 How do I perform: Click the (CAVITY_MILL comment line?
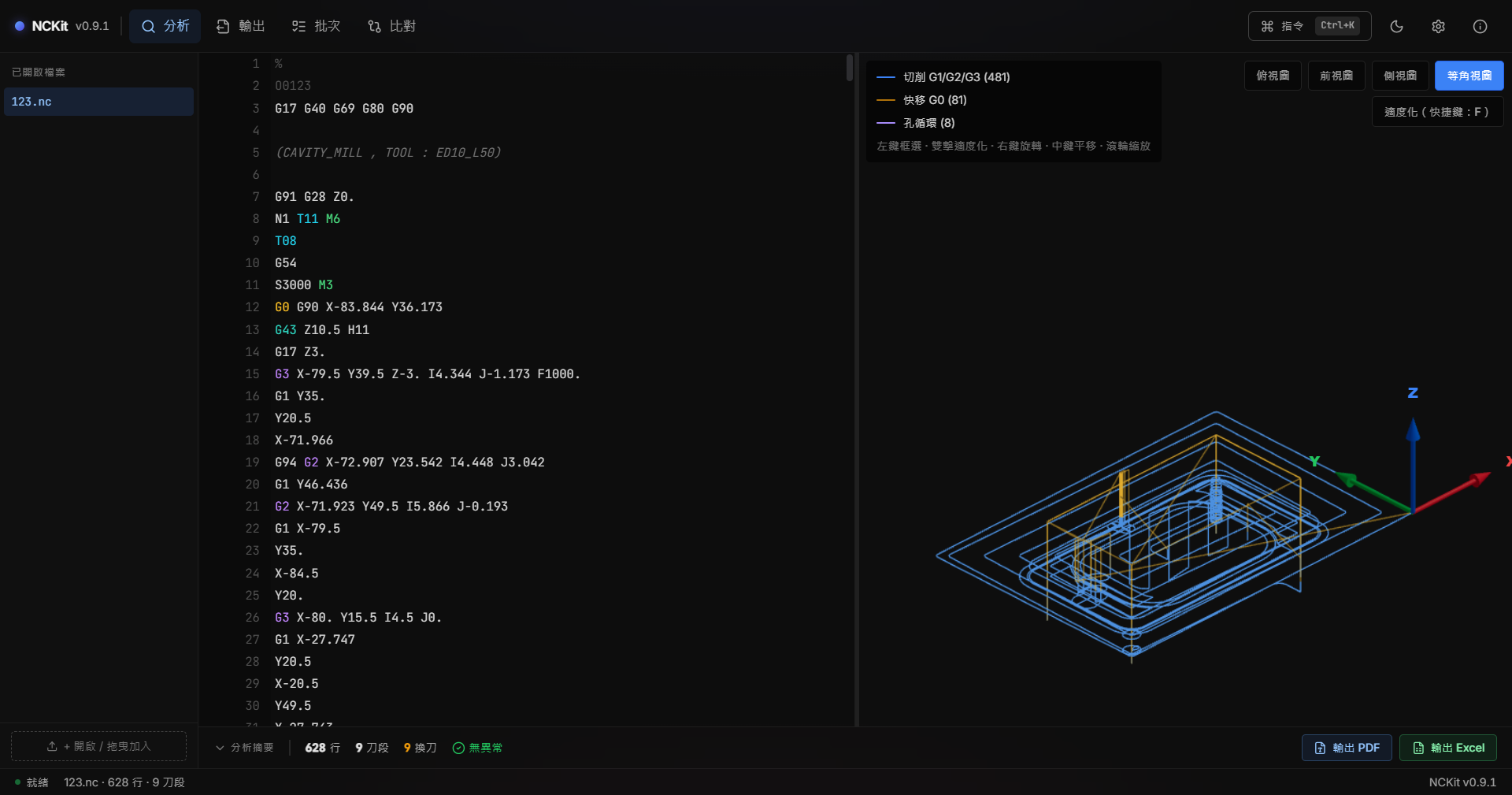point(388,152)
